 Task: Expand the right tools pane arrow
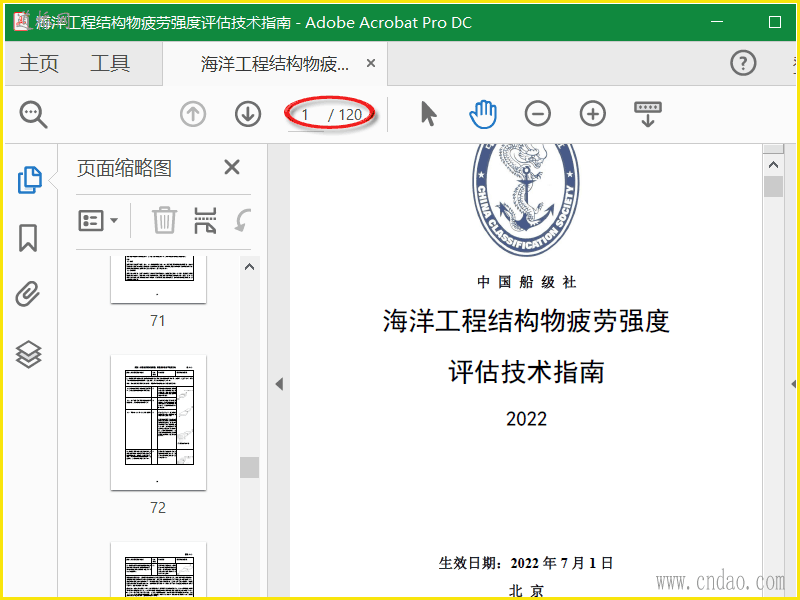coord(794,384)
